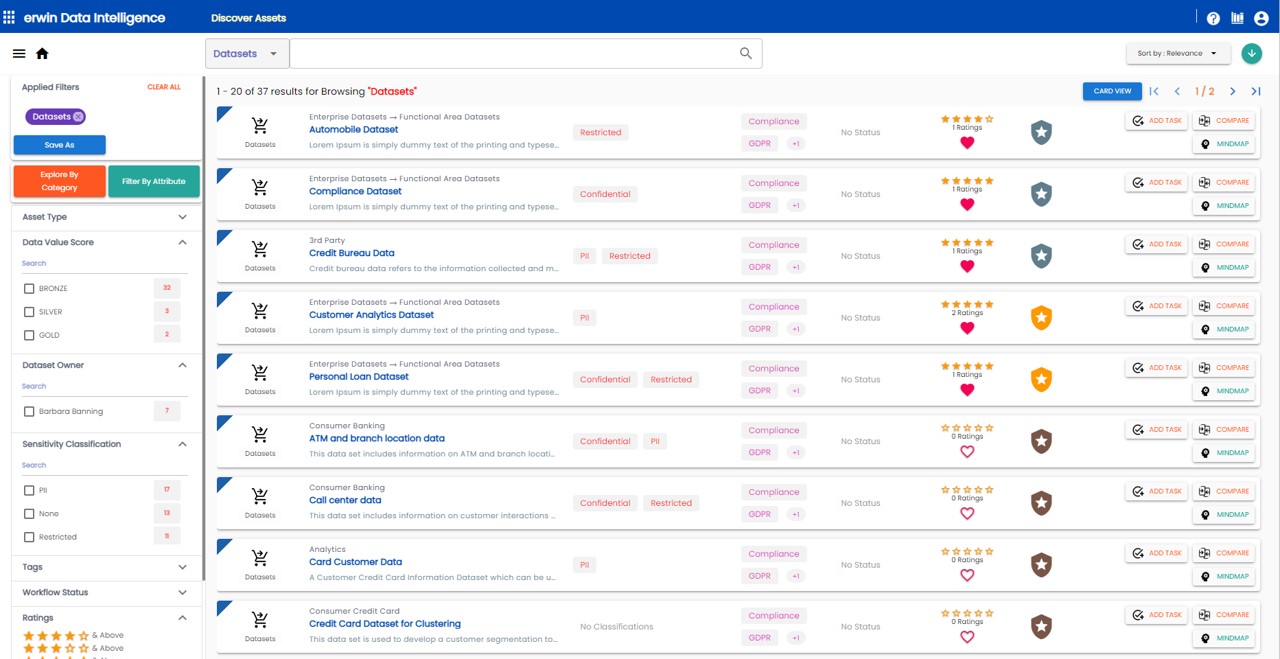This screenshot has width=1280, height=659.
Task: Open the Help icon in the top bar
Action: point(1213,16)
